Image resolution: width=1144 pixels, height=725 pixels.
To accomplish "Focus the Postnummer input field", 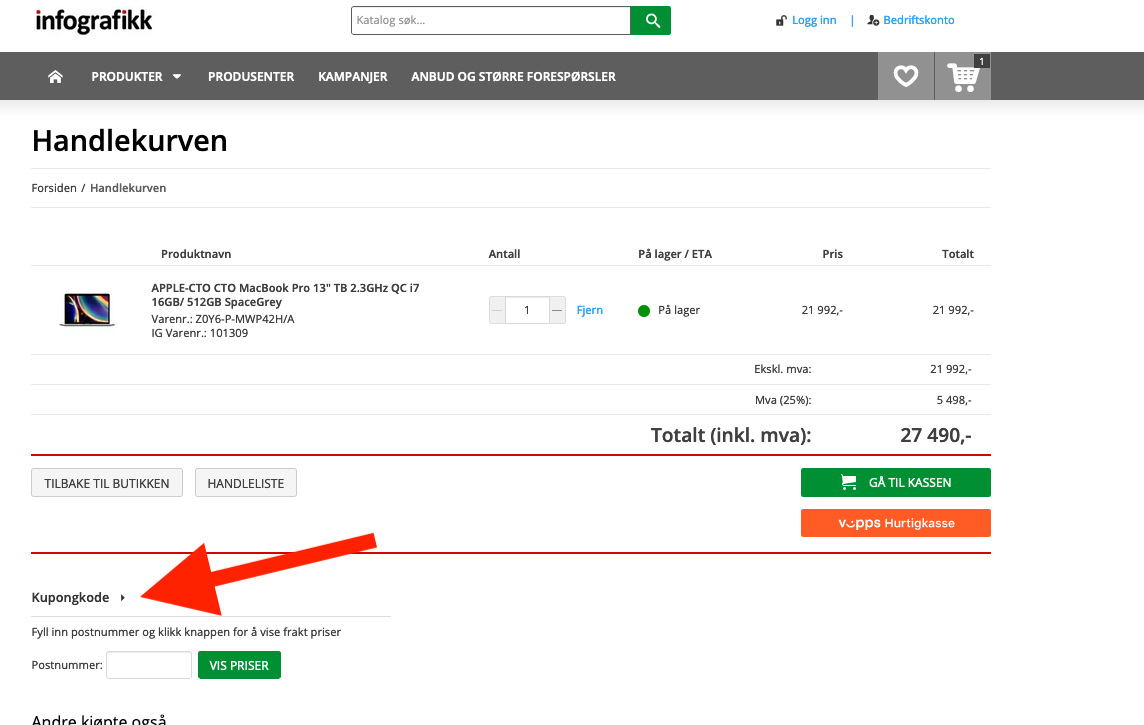I will (x=149, y=665).
